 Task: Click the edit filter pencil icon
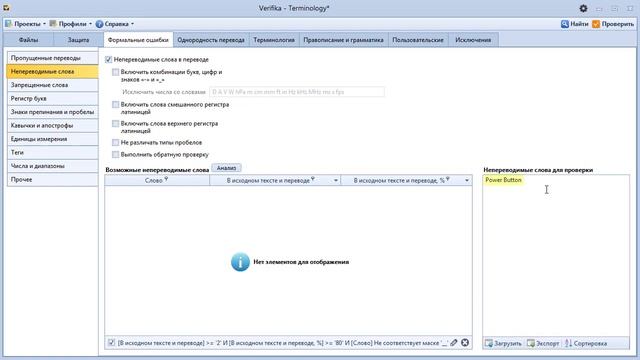click(x=454, y=343)
